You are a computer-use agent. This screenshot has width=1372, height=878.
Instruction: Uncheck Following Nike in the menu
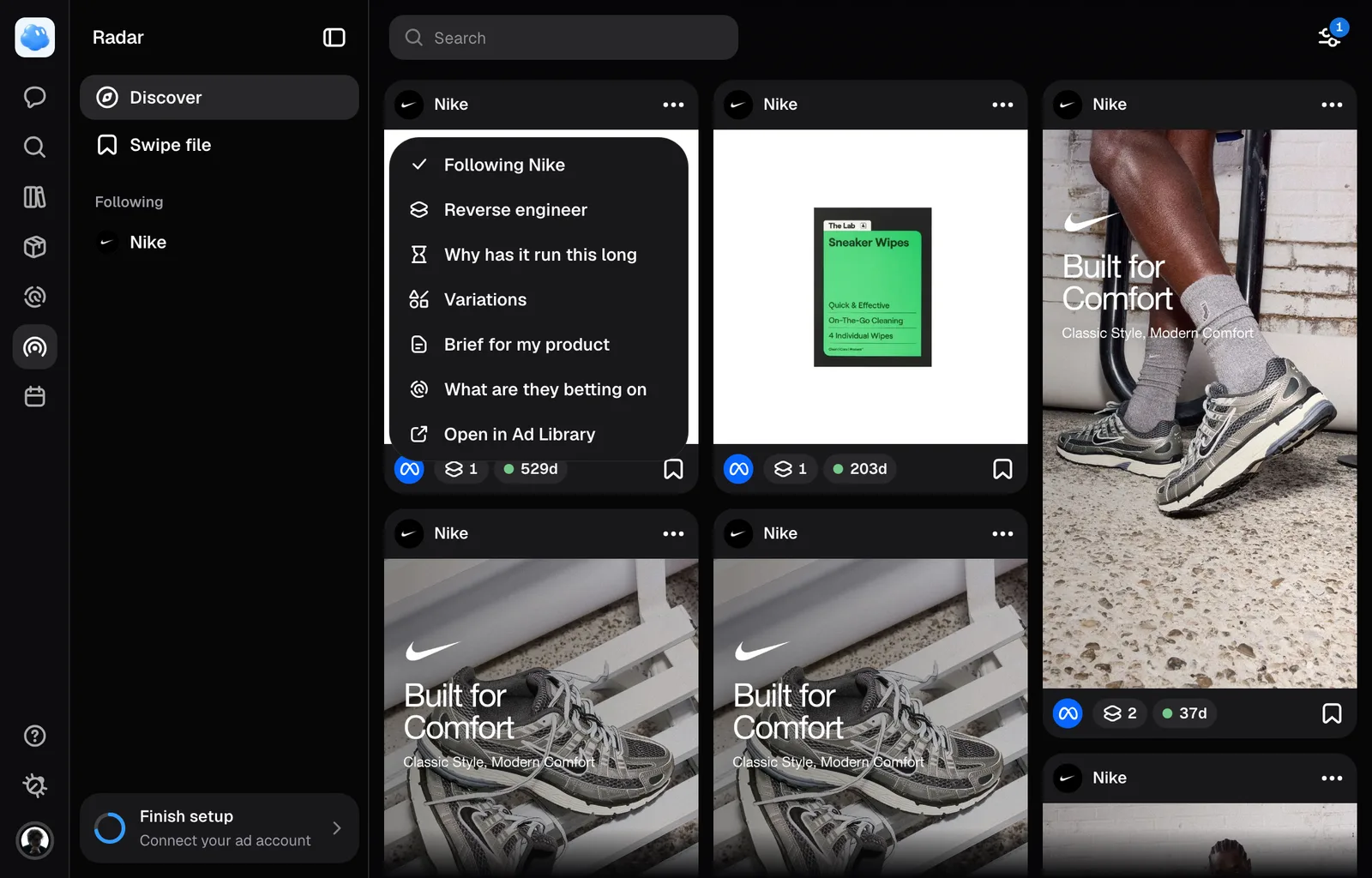tap(539, 165)
